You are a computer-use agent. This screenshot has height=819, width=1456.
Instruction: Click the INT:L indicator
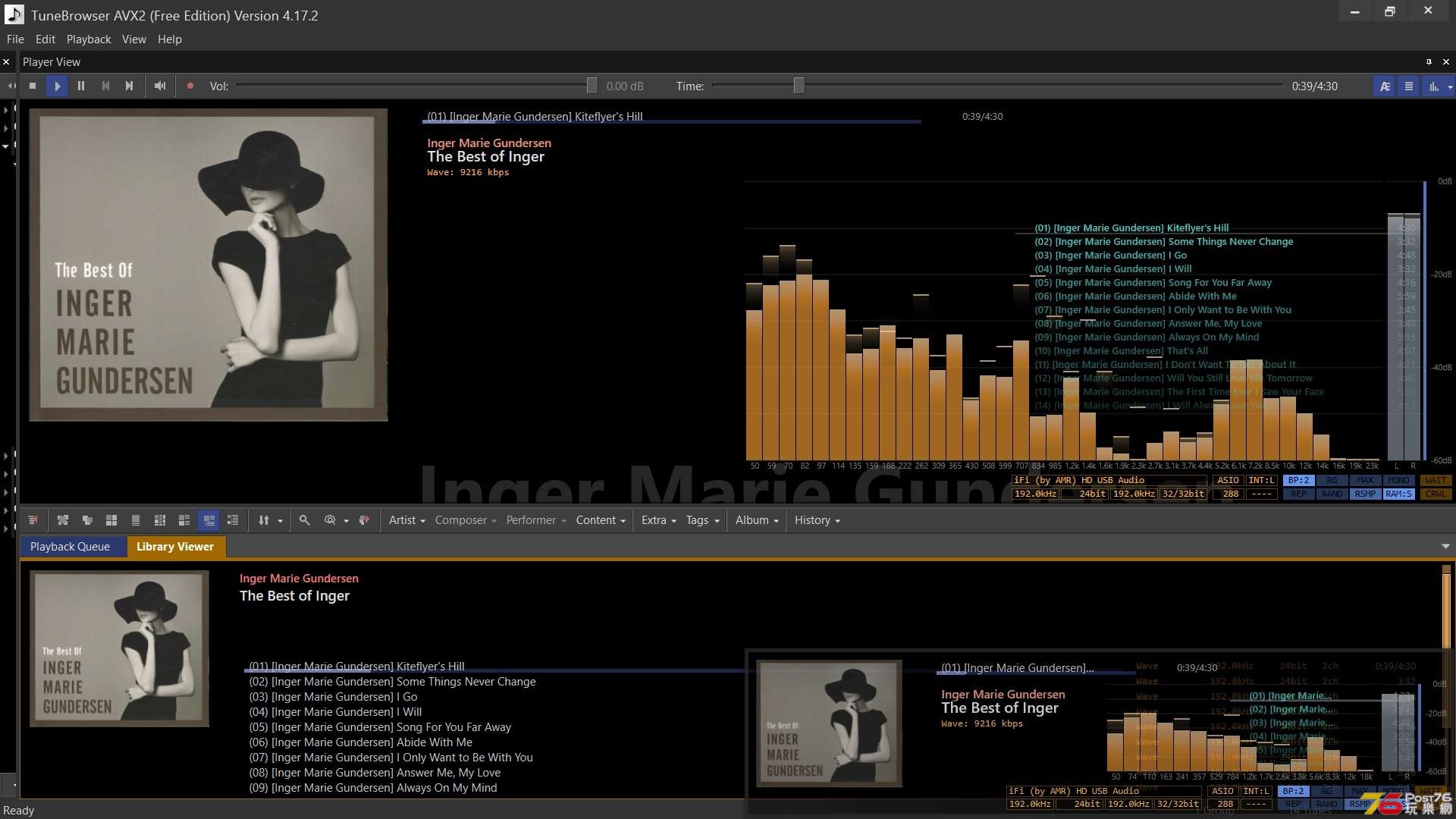(x=1261, y=480)
